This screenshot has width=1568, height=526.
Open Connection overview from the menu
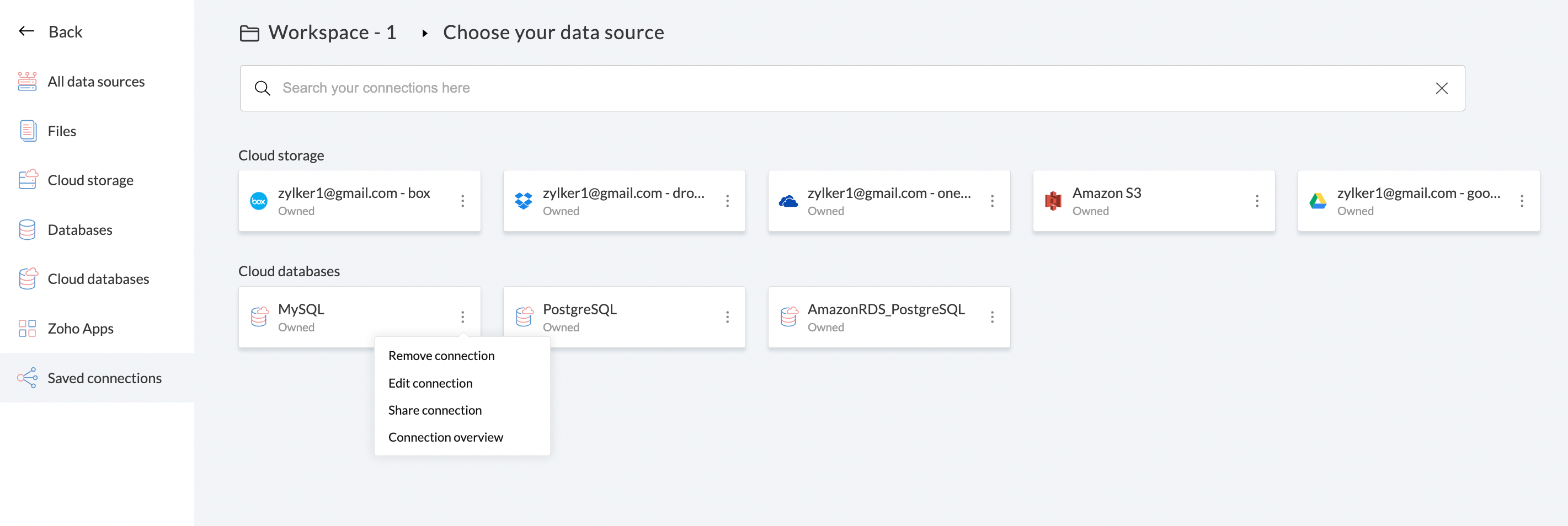coord(446,437)
